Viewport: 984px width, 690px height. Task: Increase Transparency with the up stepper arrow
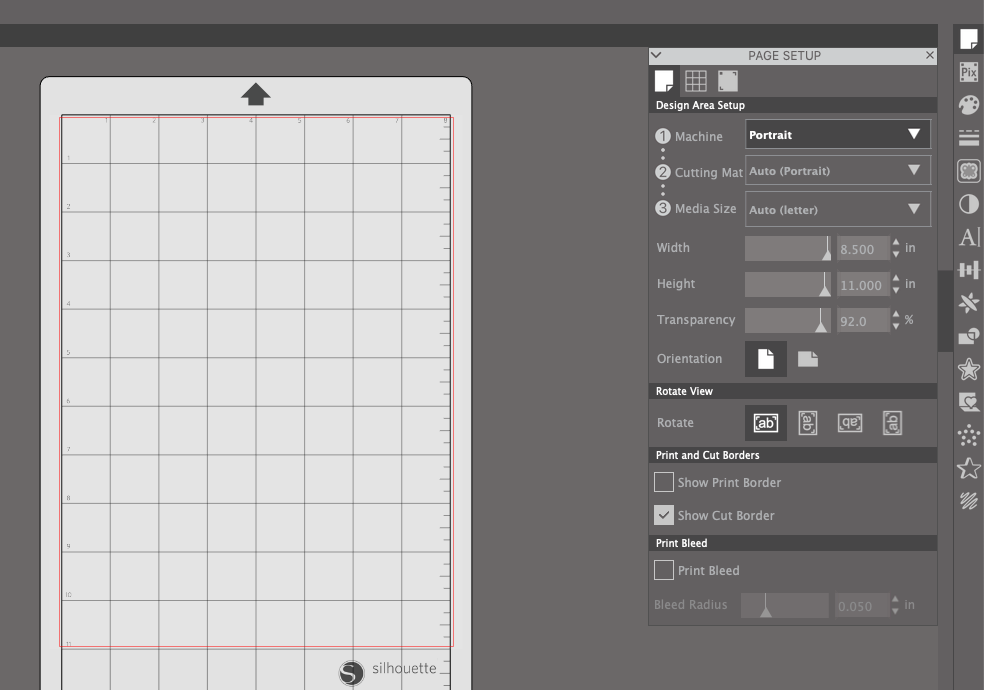[896, 315]
